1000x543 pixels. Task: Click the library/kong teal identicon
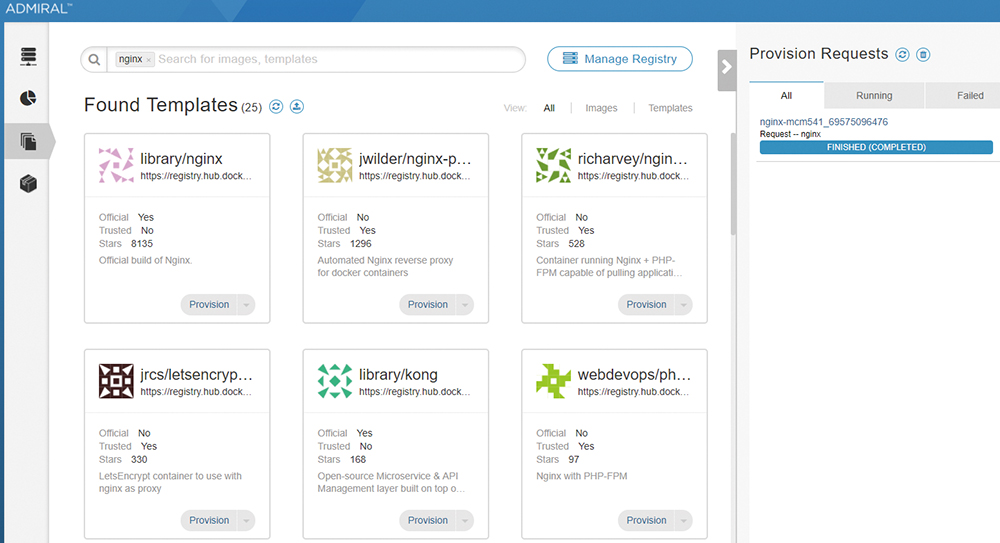tap(335, 381)
